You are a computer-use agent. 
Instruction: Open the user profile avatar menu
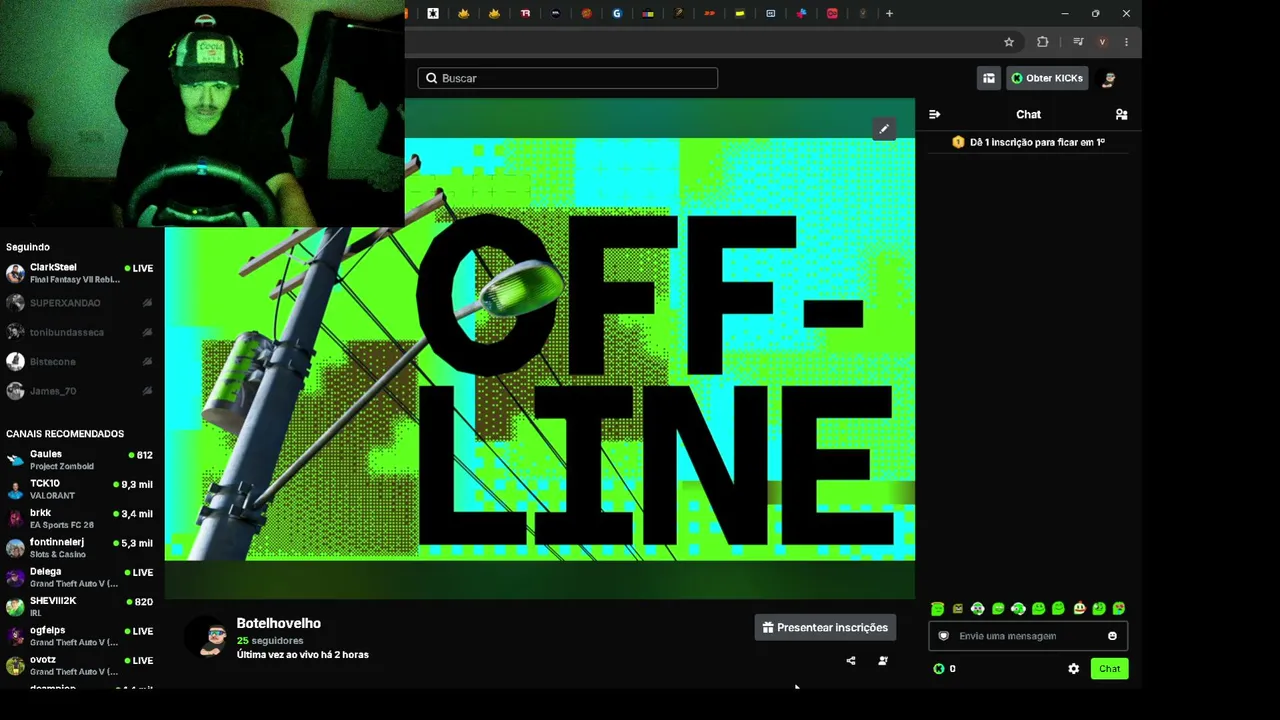pyautogui.click(x=1108, y=78)
